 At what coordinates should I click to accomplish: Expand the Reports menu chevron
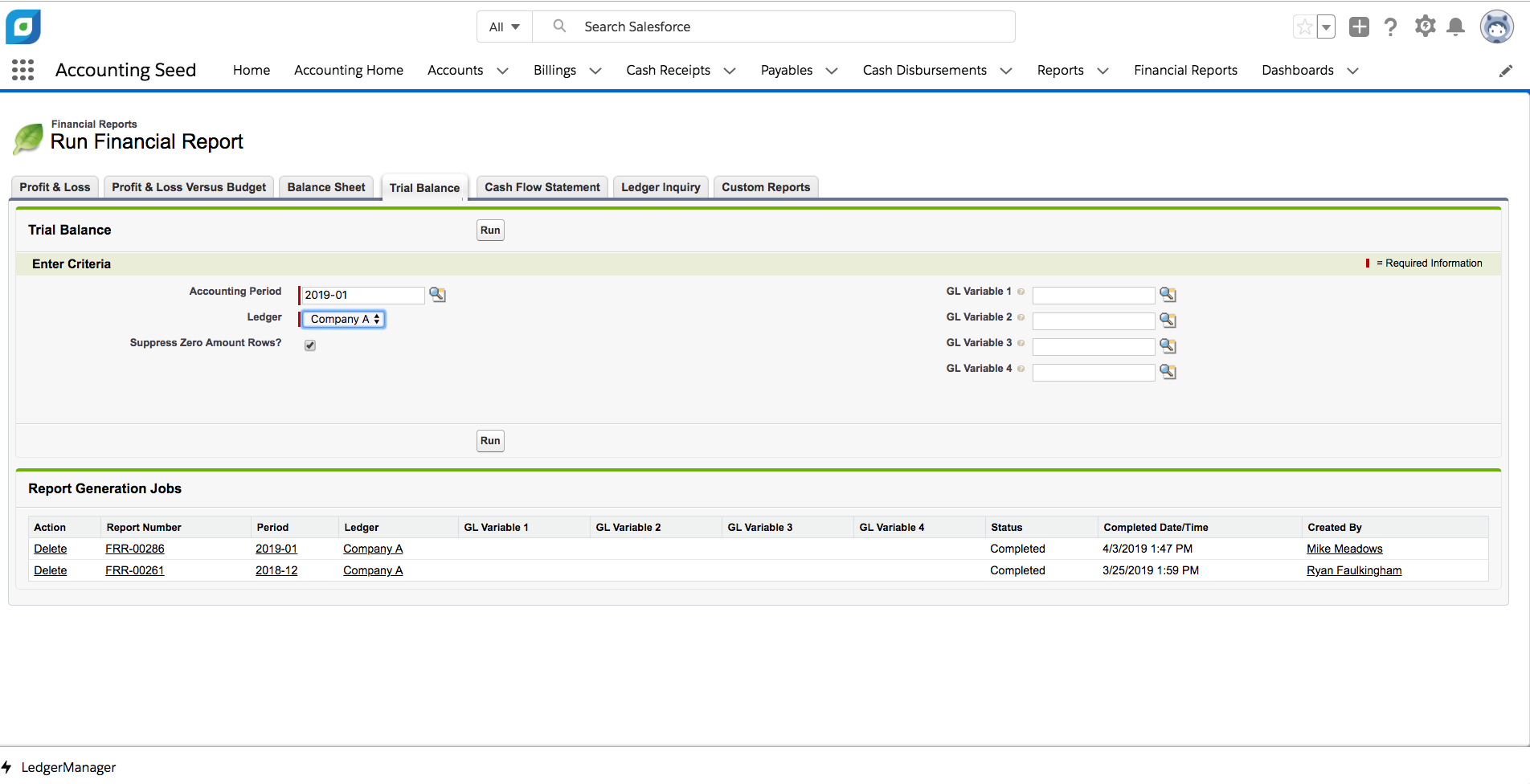tap(1102, 71)
